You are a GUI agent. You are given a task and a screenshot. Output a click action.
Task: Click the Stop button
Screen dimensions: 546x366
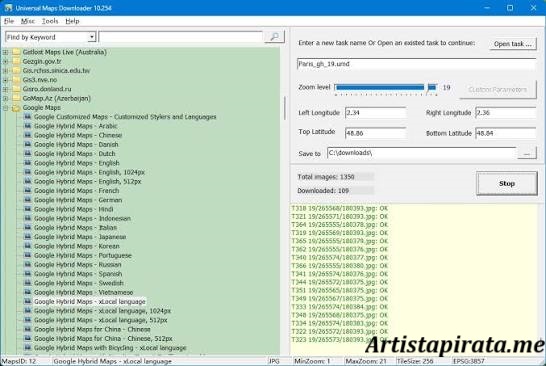[x=507, y=184]
